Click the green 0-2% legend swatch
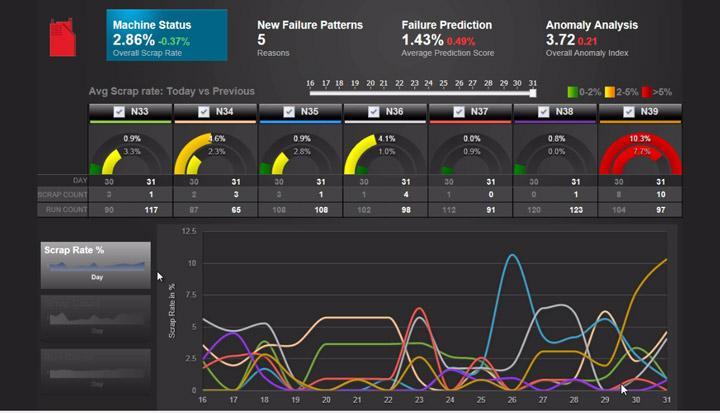Viewport: 720px width, 413px height. point(572,92)
